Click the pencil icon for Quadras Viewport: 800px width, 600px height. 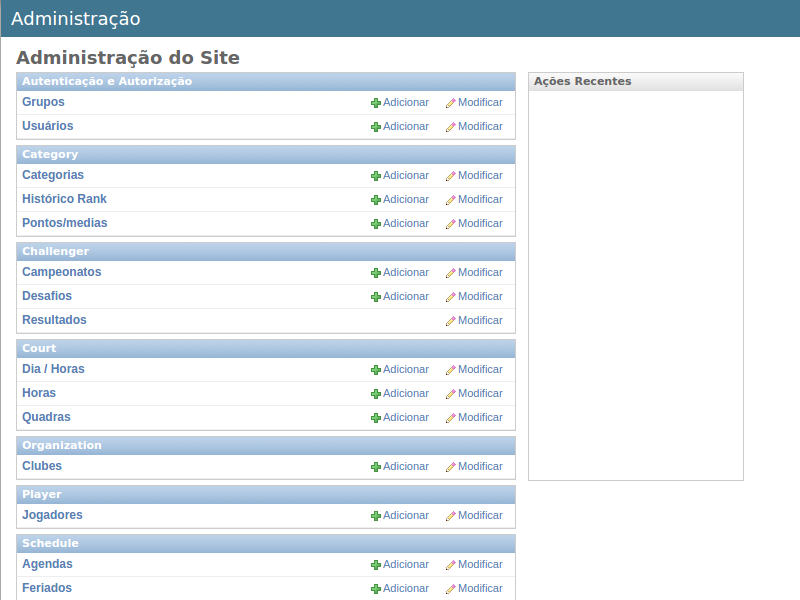coord(451,418)
